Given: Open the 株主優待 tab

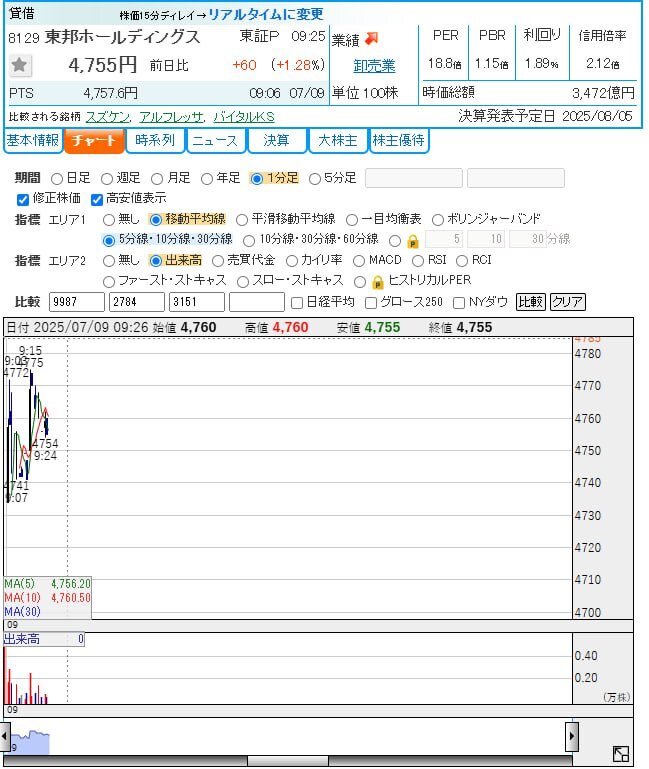Looking at the screenshot, I should 398,141.
